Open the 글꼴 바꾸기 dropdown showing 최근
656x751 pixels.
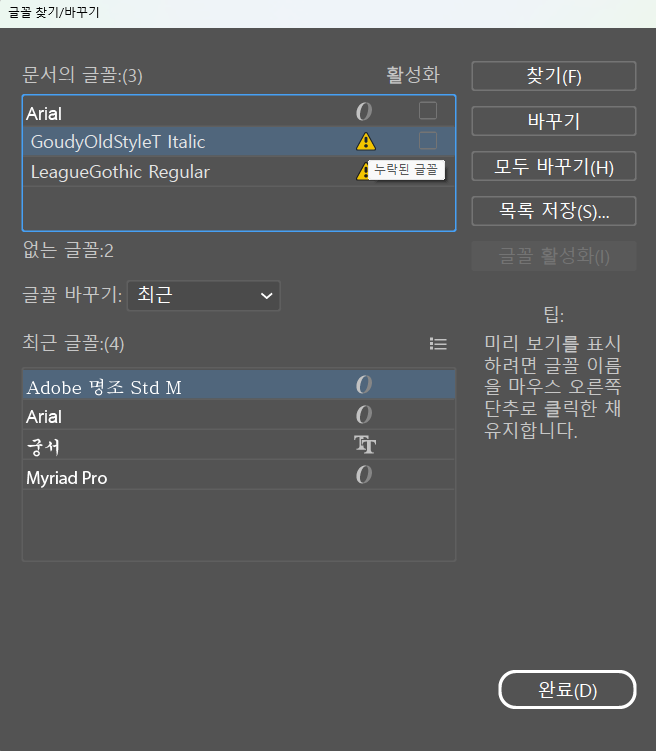(x=204, y=296)
